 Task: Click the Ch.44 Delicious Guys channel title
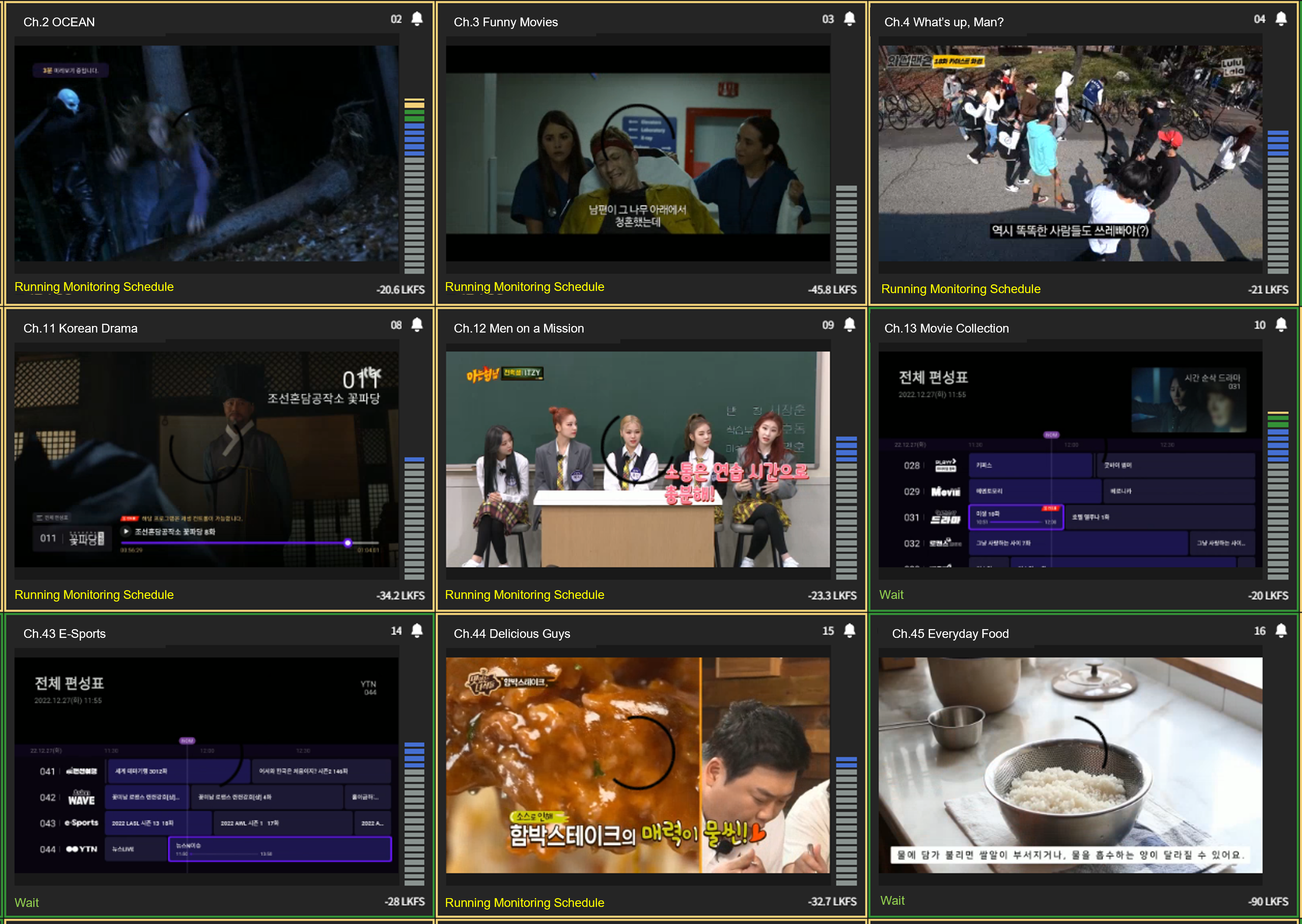click(x=512, y=634)
